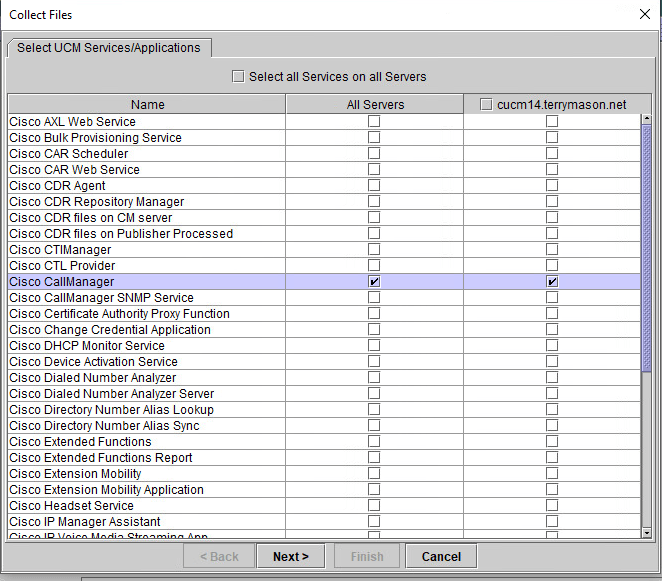The image size is (662, 581).
Task: Check Cisco Extended Functions All Servers checkbox
Action: click(374, 442)
